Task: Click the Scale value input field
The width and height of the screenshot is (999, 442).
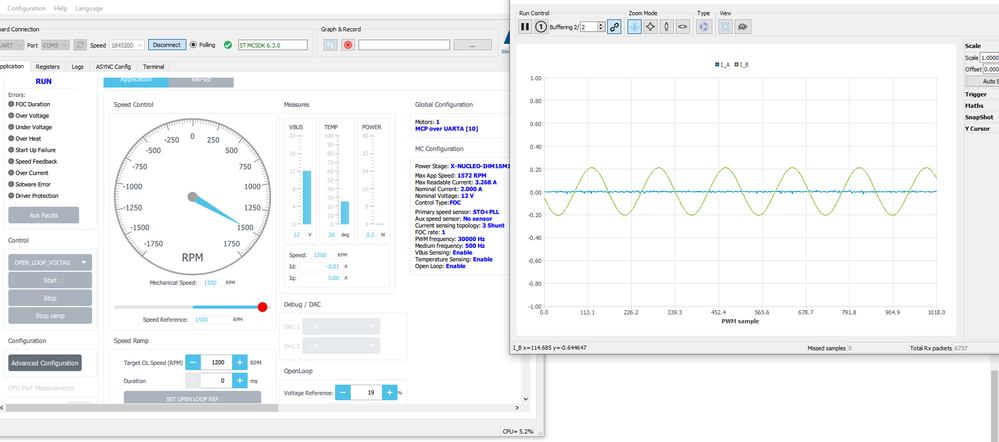Action: point(991,57)
